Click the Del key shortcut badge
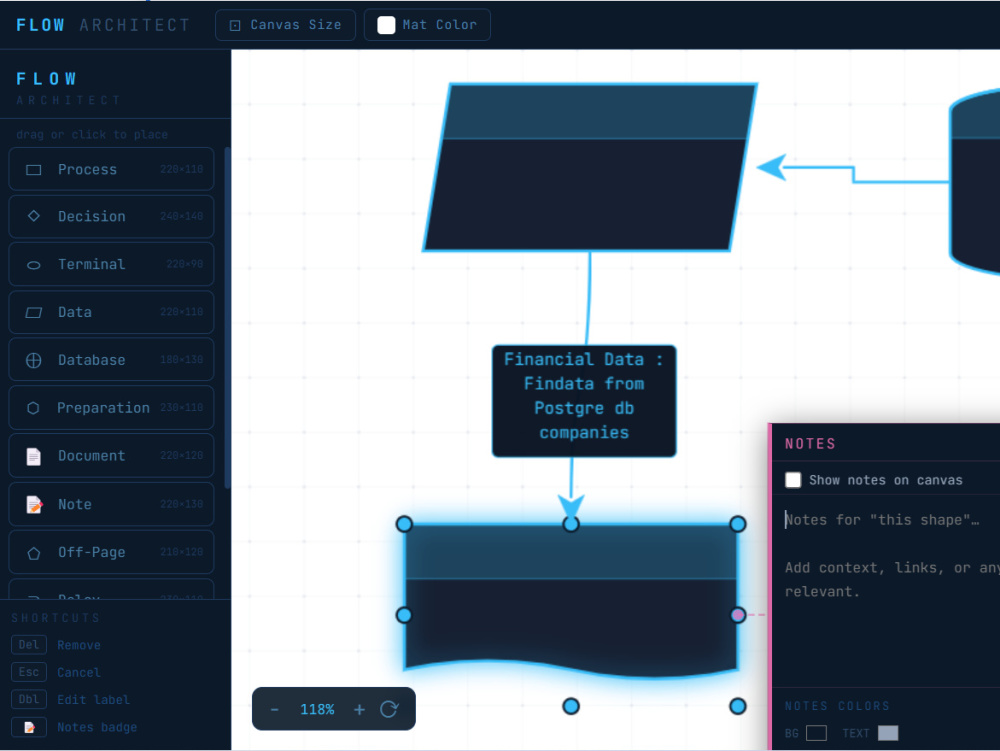Viewport: 1000px width, 751px height. (29, 645)
